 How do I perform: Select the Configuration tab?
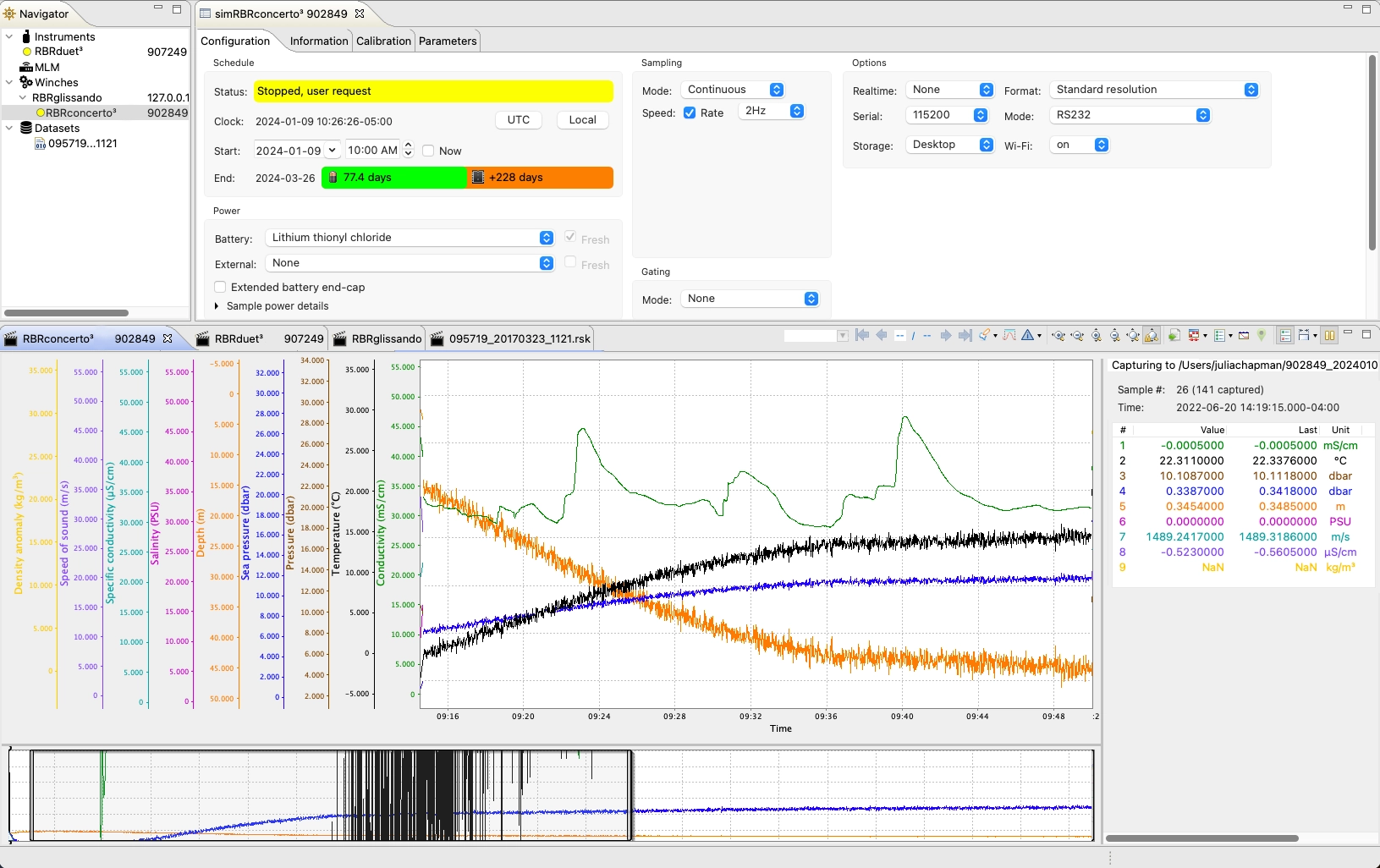[x=235, y=41]
